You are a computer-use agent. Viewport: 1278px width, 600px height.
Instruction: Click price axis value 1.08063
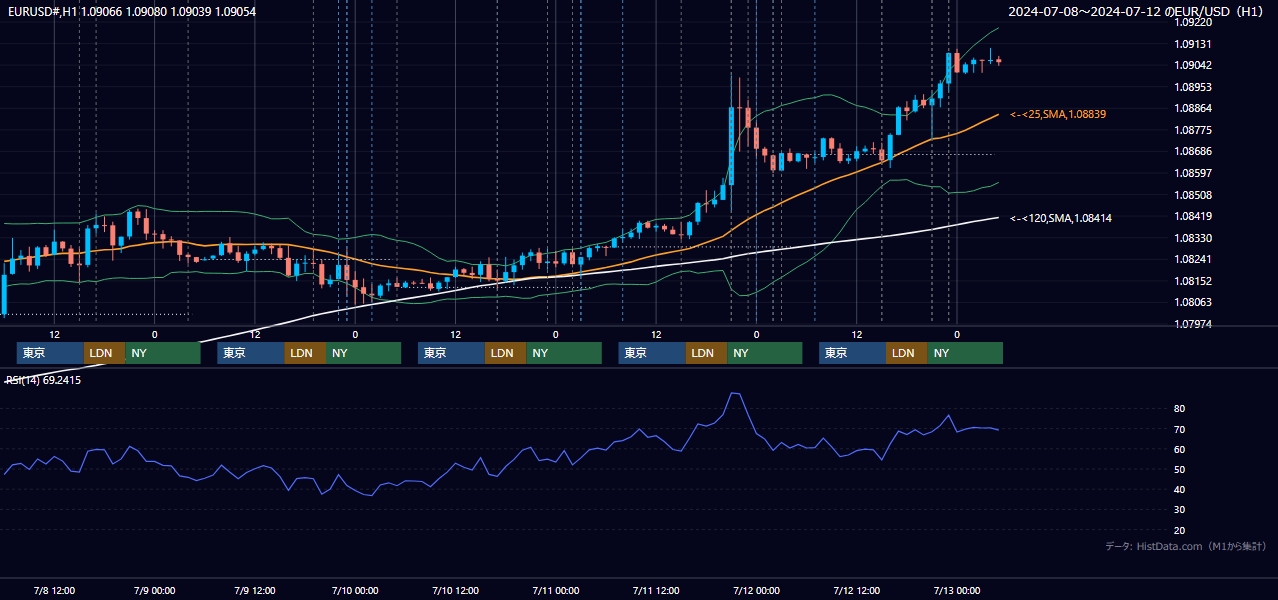click(x=1194, y=302)
